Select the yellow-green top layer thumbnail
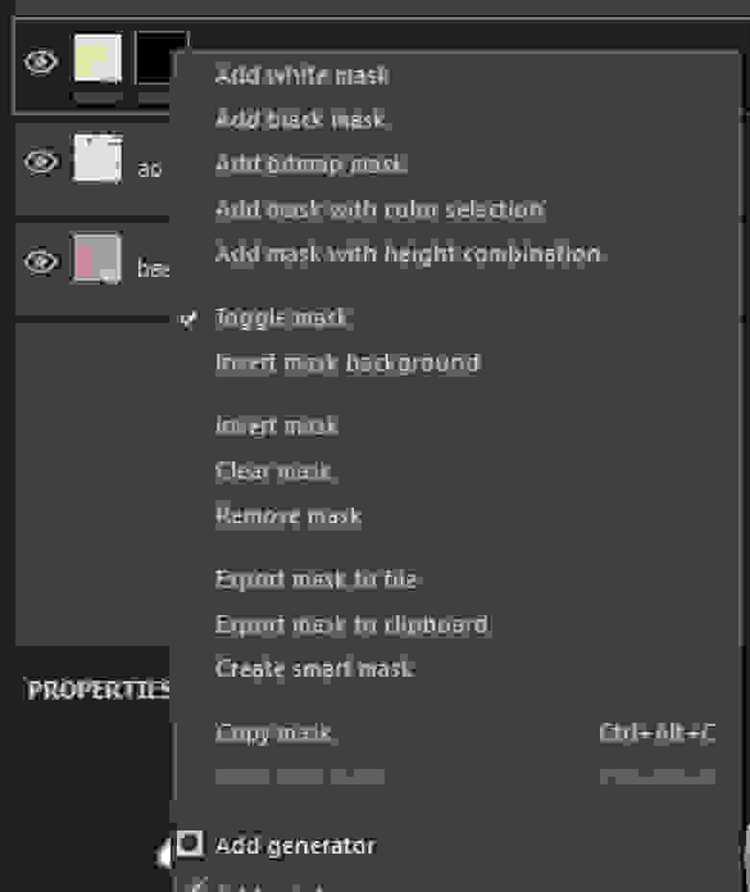The height and width of the screenshot is (892, 750). tap(97, 59)
